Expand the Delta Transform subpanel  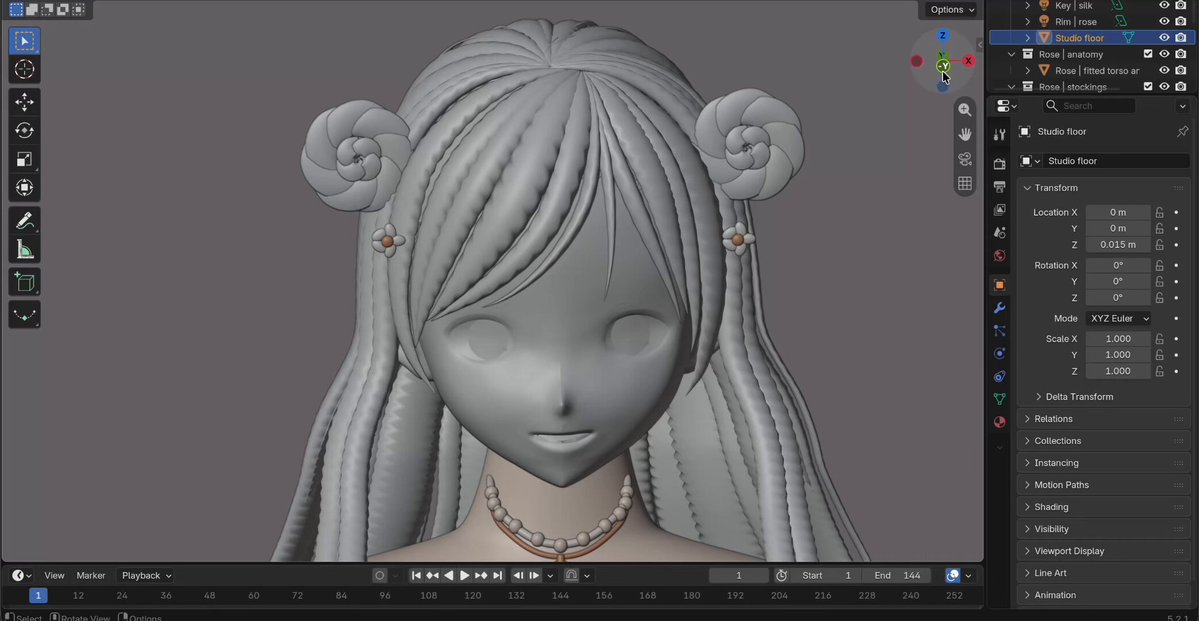[1078, 397]
